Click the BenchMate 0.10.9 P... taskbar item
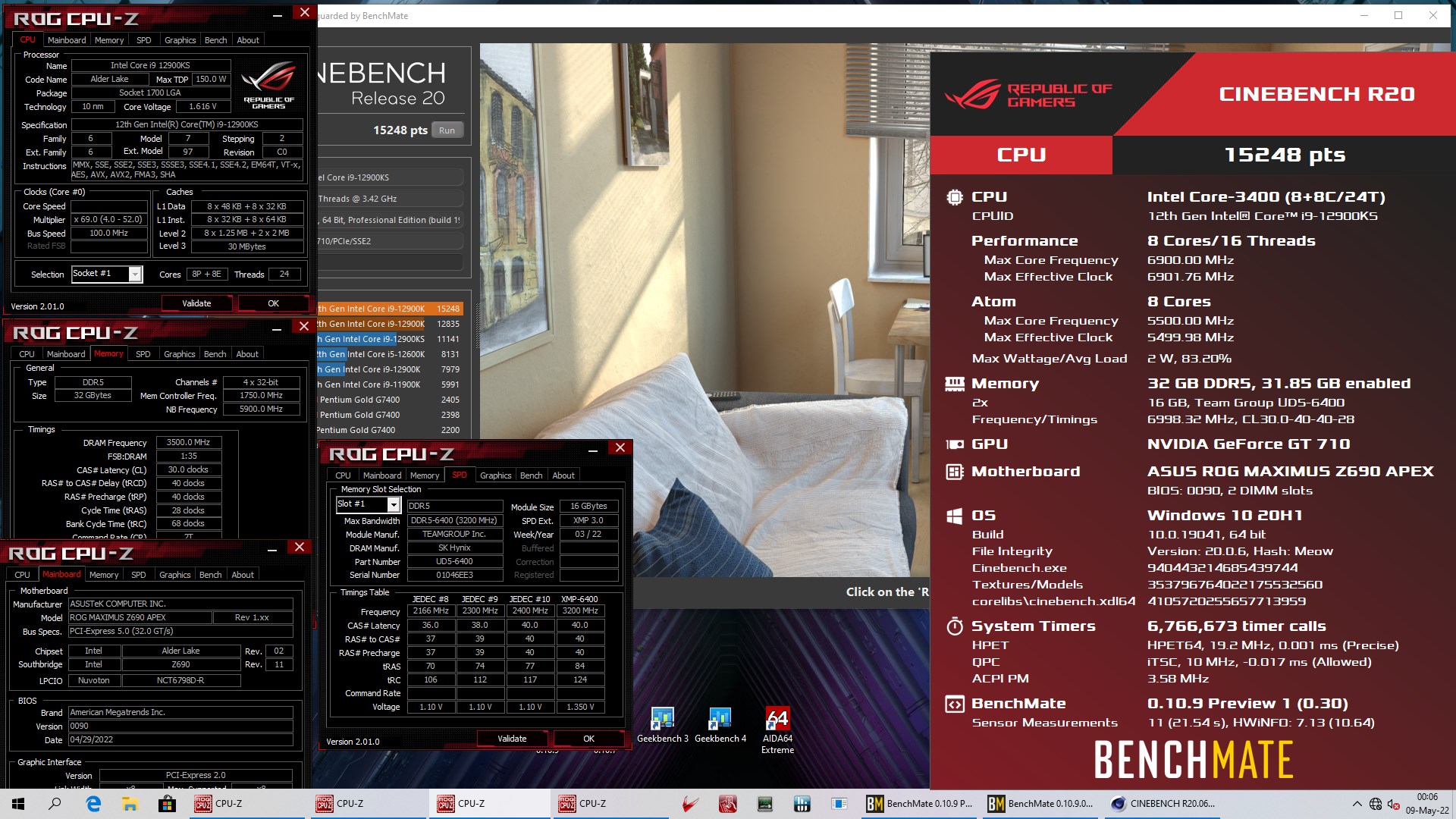 click(x=920, y=804)
